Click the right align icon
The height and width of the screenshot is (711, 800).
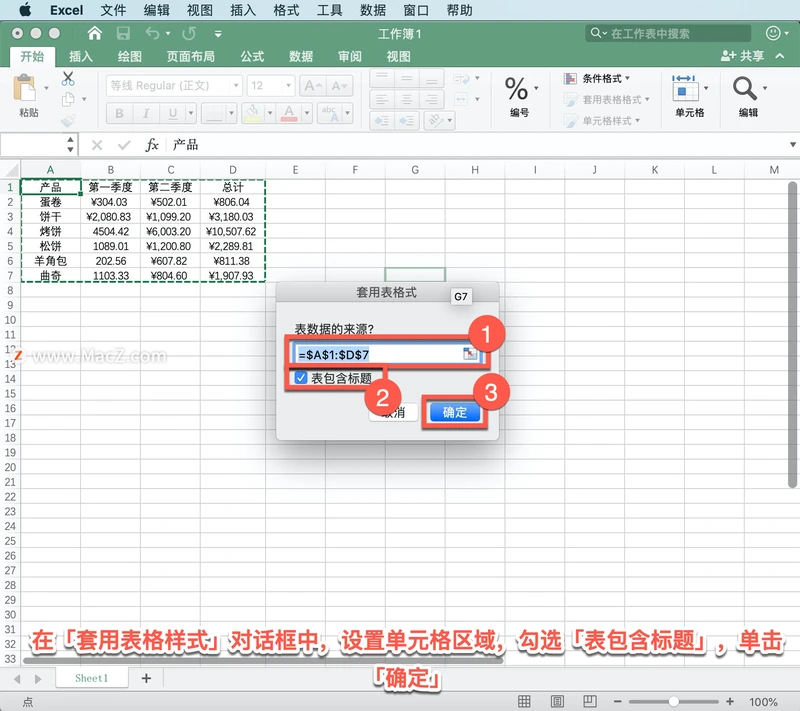tap(432, 99)
